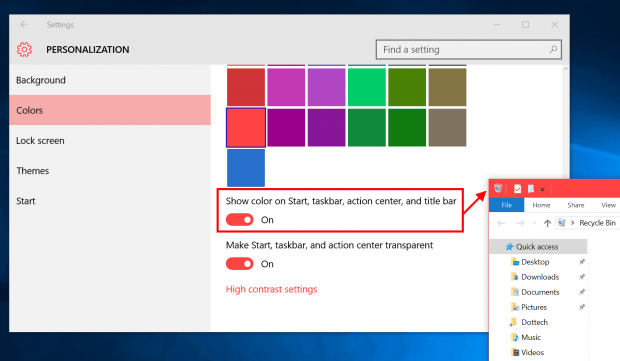Click the back arrow in Settings
Viewport: 620px width, 361px height.
(x=24, y=25)
